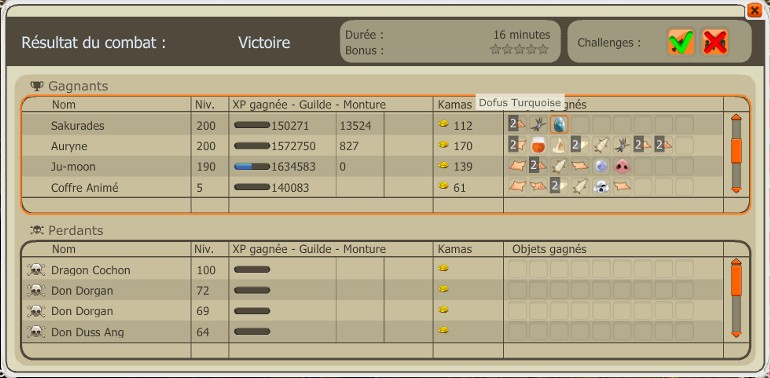This screenshot has width=770, height=378.
Task: Click the Coffre Animé row name
Action: tap(84, 188)
